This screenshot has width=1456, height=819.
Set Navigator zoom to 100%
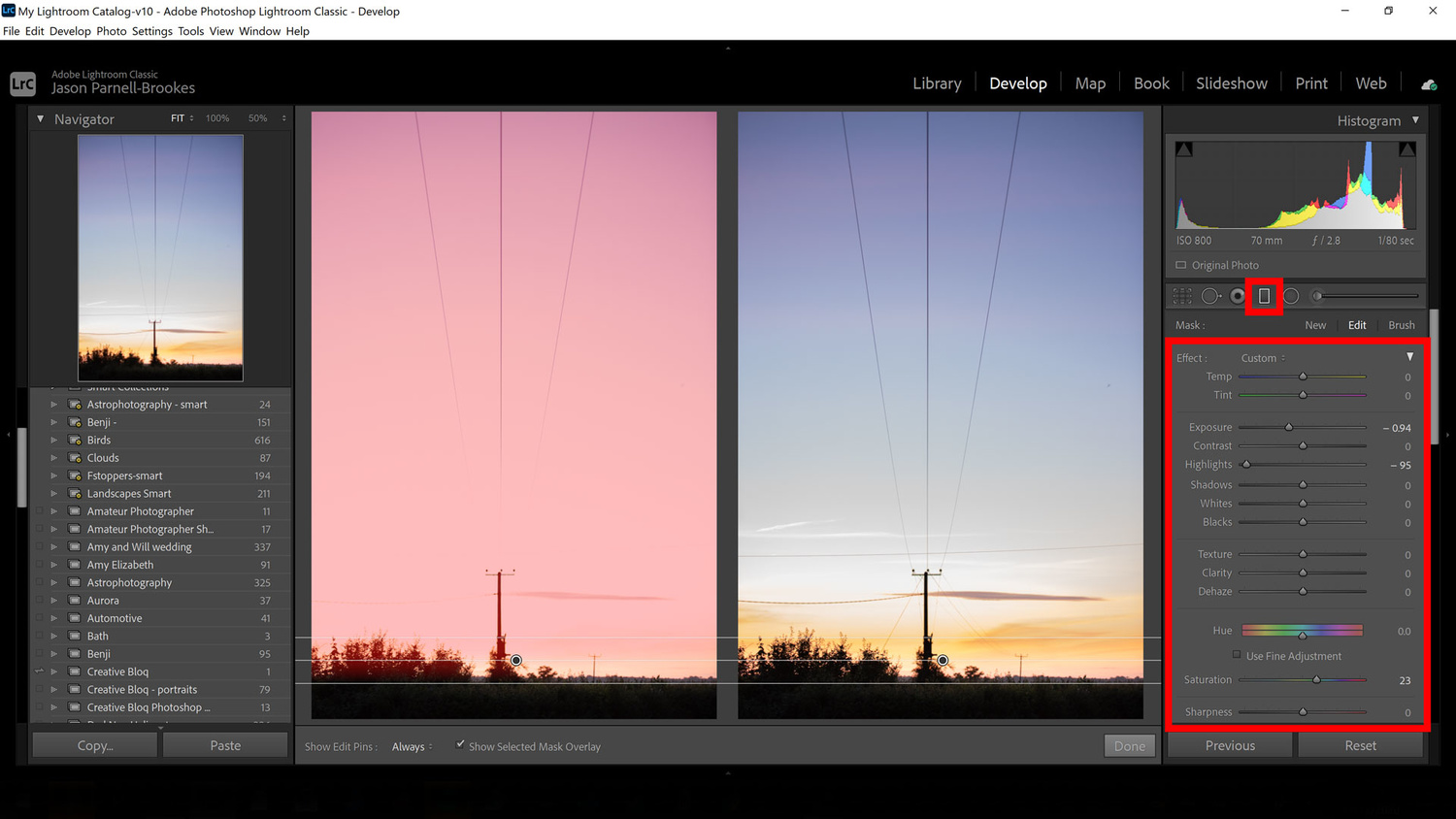tap(217, 118)
